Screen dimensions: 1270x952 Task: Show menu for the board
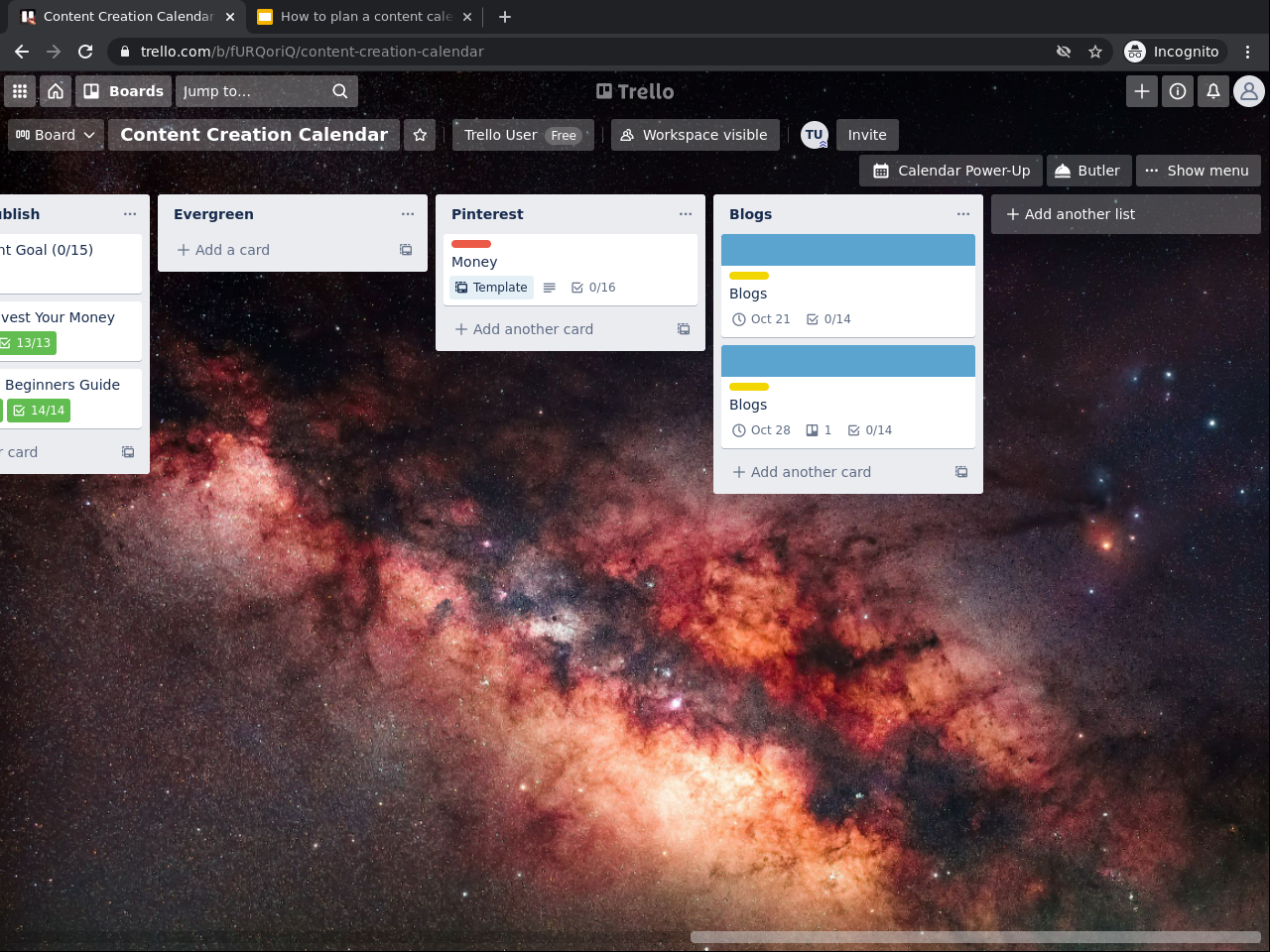coord(1198,171)
